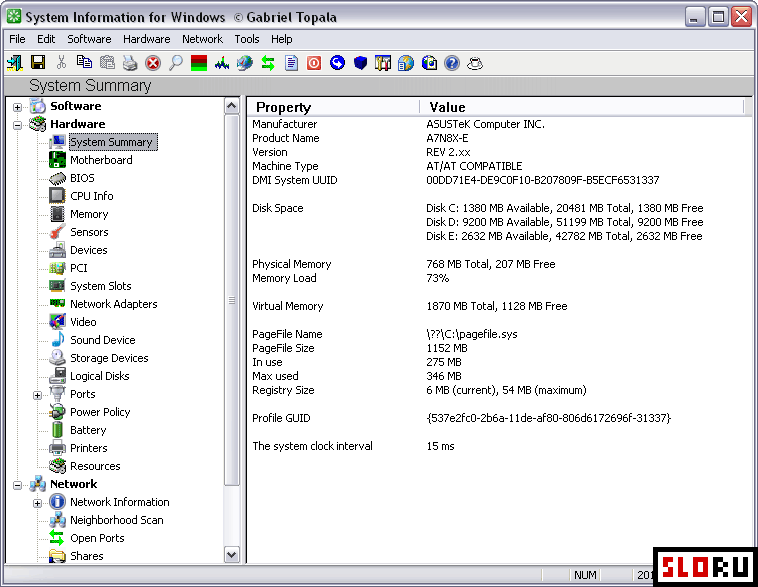
Task: Click the tree scrollbar down arrow
Action: [x=232, y=555]
